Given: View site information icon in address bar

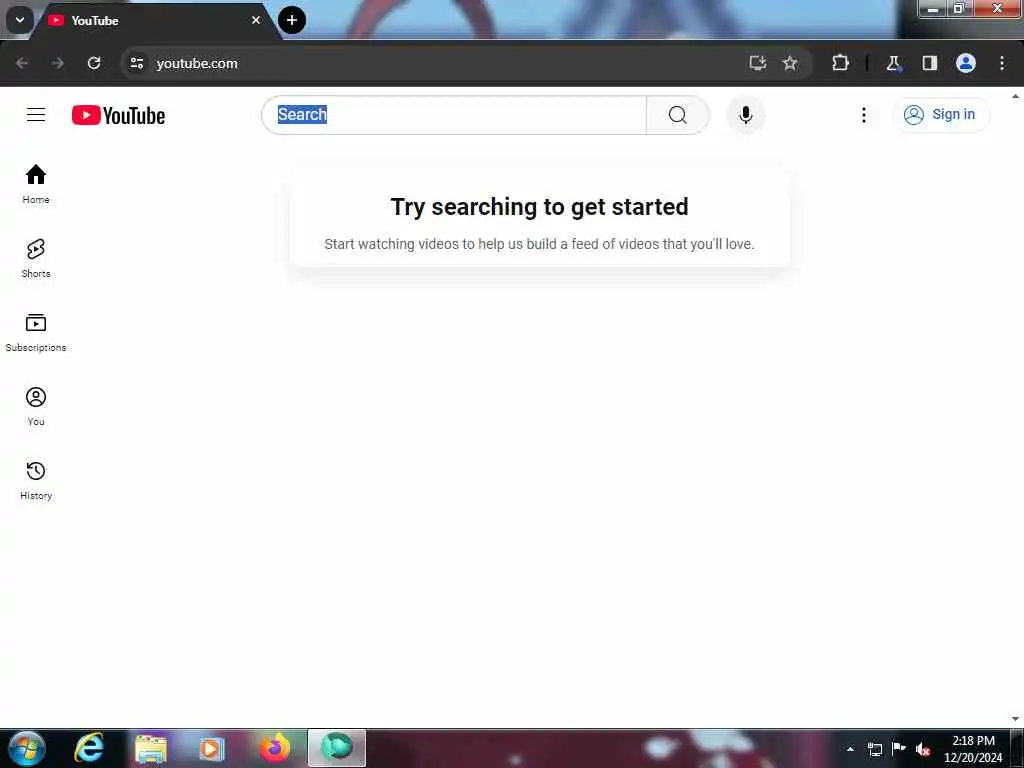Looking at the screenshot, I should [x=136, y=63].
